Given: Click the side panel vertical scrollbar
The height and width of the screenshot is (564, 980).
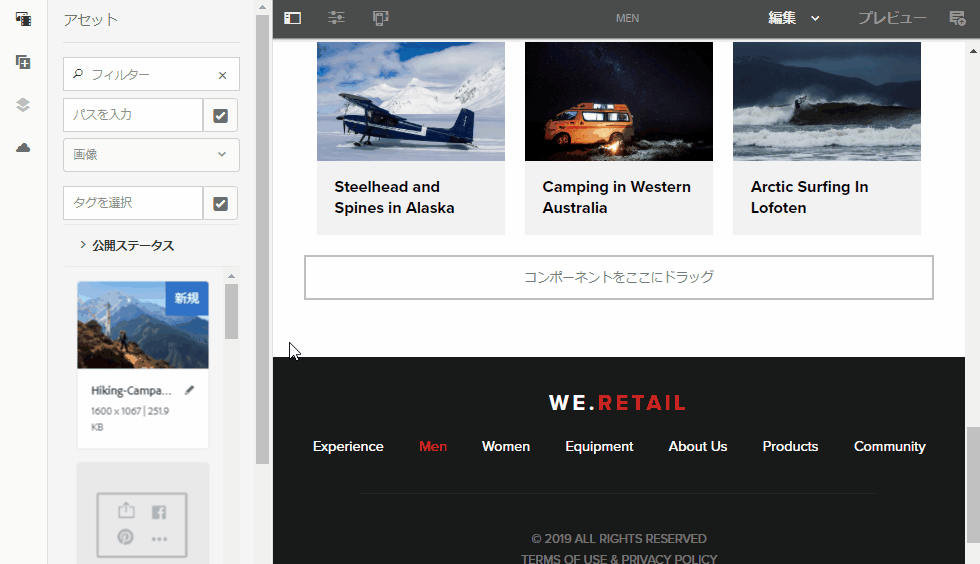Looking at the screenshot, I should click(262, 239).
